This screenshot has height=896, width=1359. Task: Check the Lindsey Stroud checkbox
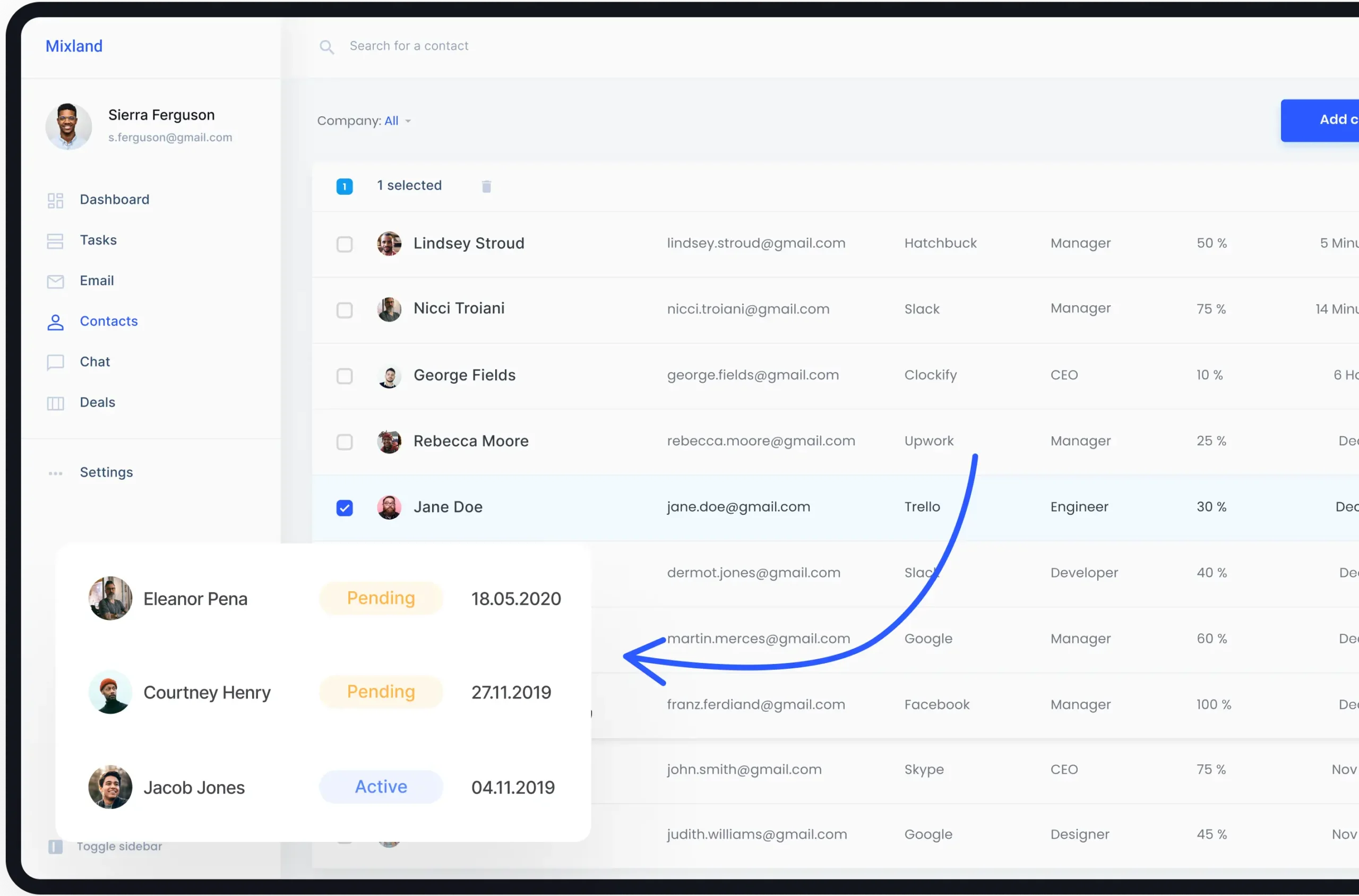344,244
